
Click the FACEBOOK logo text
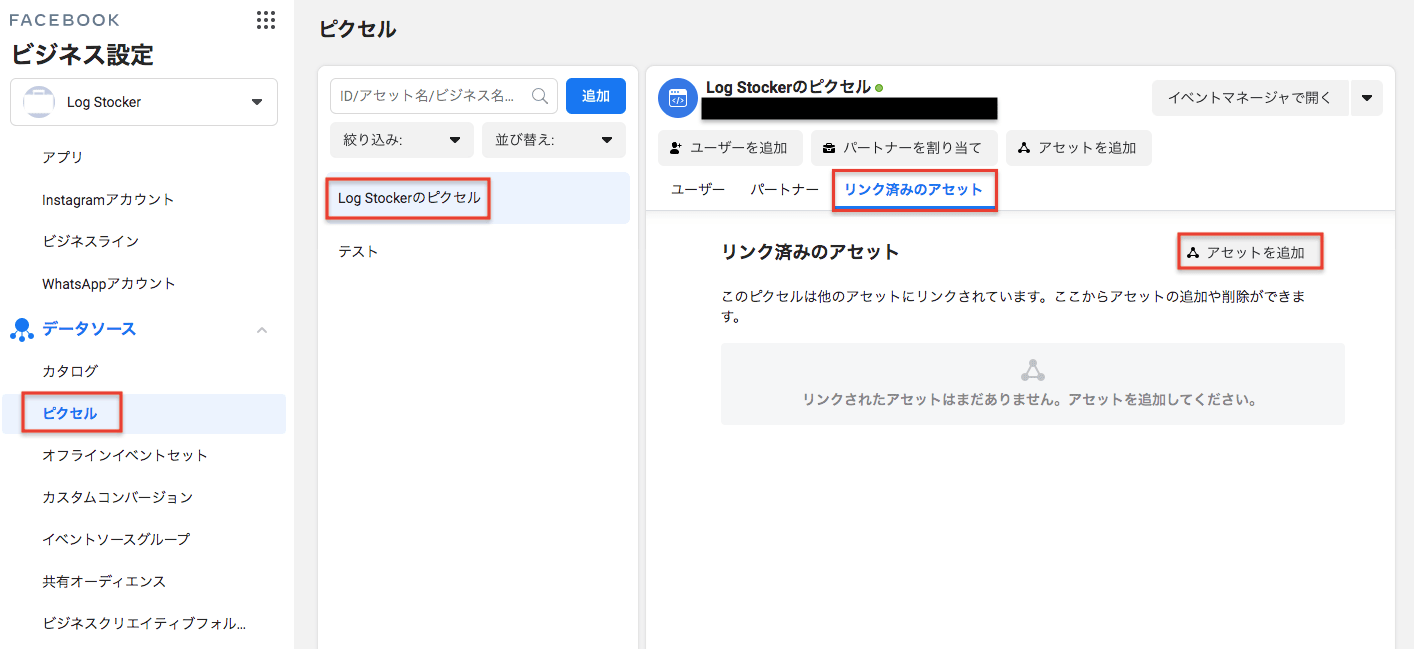[x=64, y=20]
